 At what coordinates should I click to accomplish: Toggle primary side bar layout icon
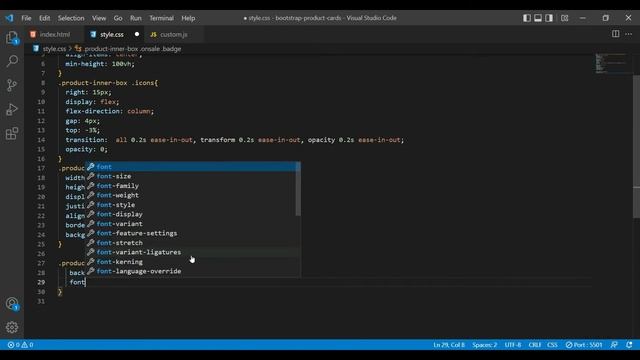[527, 18]
